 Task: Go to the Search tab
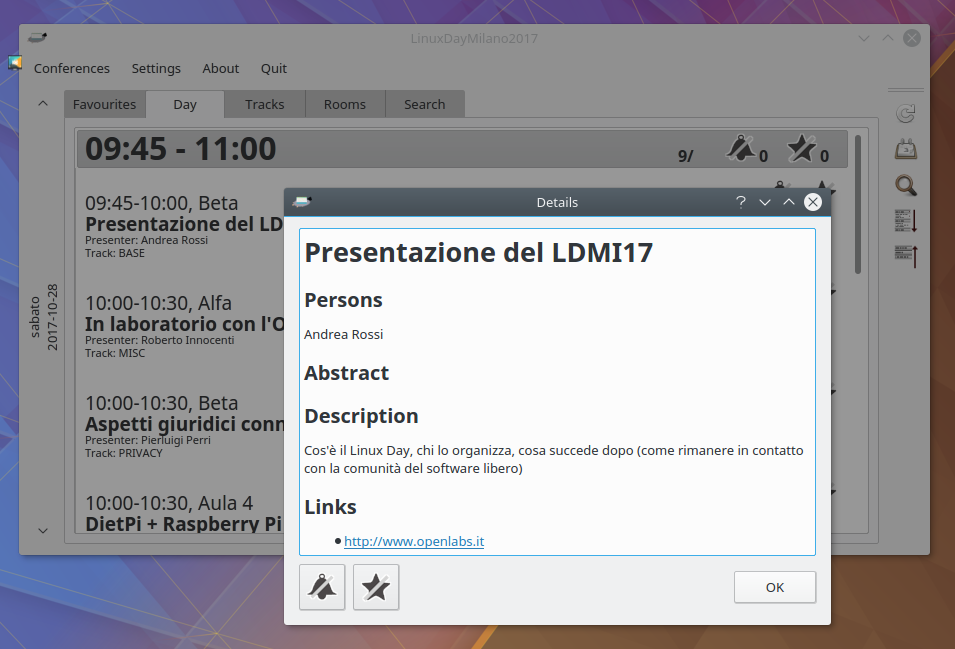tap(425, 104)
